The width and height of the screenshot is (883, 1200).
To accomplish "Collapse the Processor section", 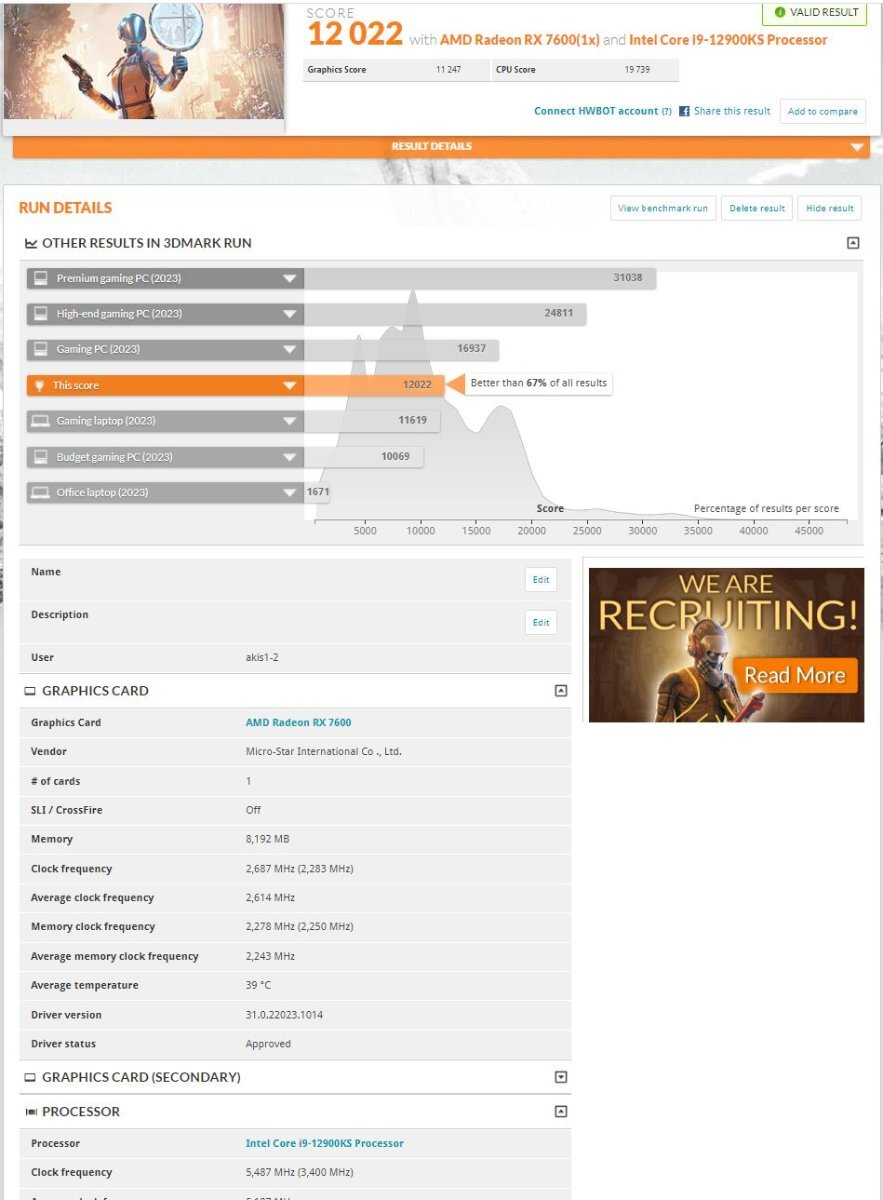I will [x=561, y=1111].
